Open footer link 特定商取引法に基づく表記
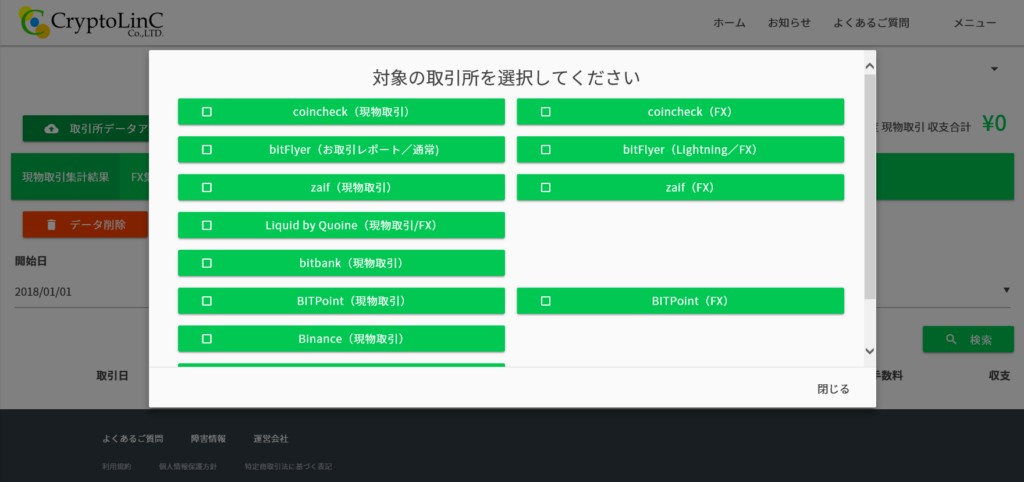This screenshot has width=1024, height=482. [x=288, y=467]
